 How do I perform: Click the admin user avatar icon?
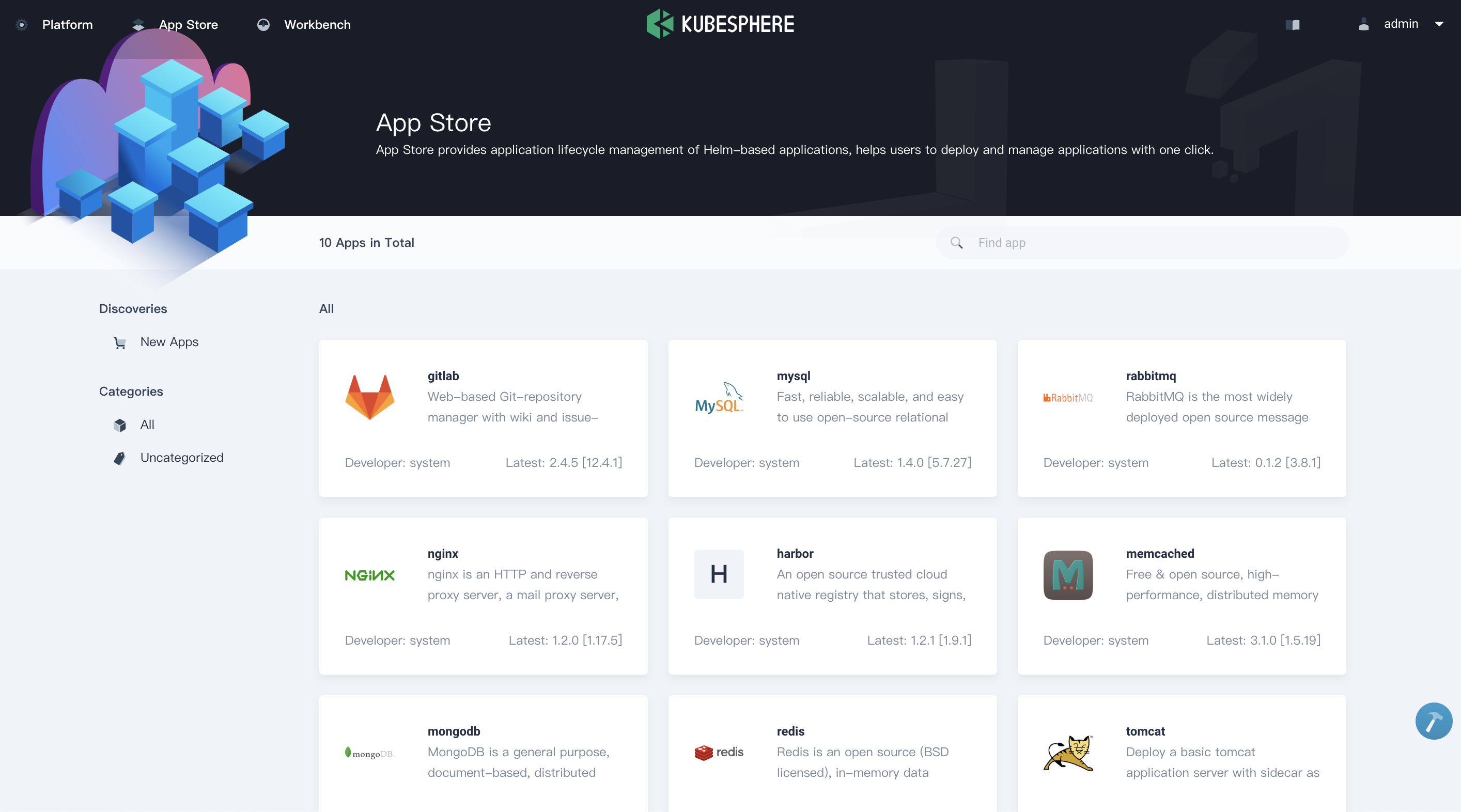tap(1364, 24)
